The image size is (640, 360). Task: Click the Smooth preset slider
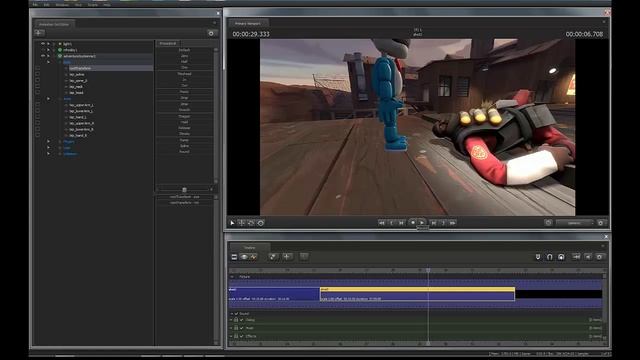(x=184, y=110)
